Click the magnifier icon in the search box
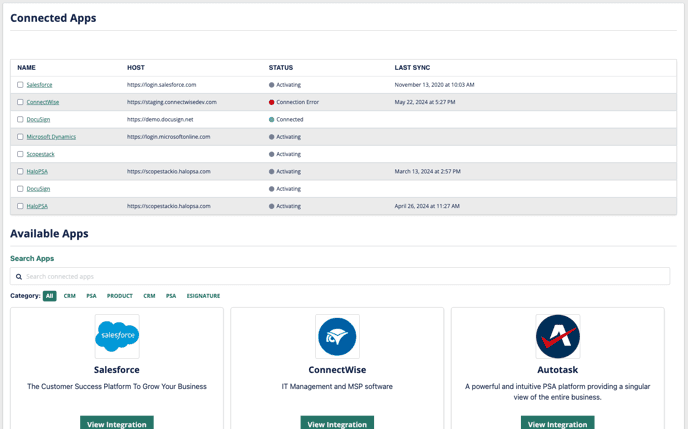Viewport: 688px width, 429px height. [x=19, y=277]
